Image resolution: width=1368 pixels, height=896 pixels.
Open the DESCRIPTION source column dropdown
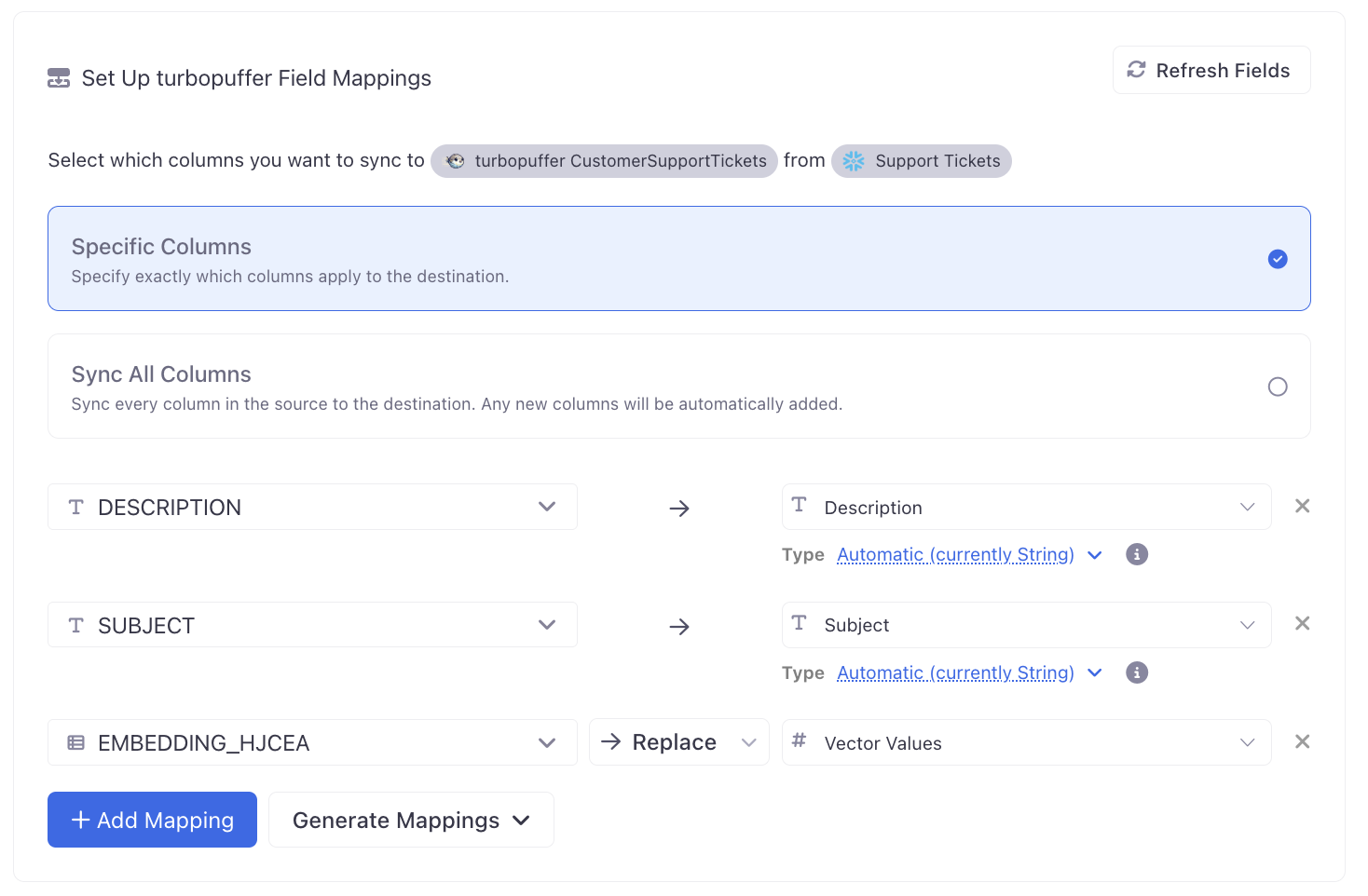coord(312,508)
